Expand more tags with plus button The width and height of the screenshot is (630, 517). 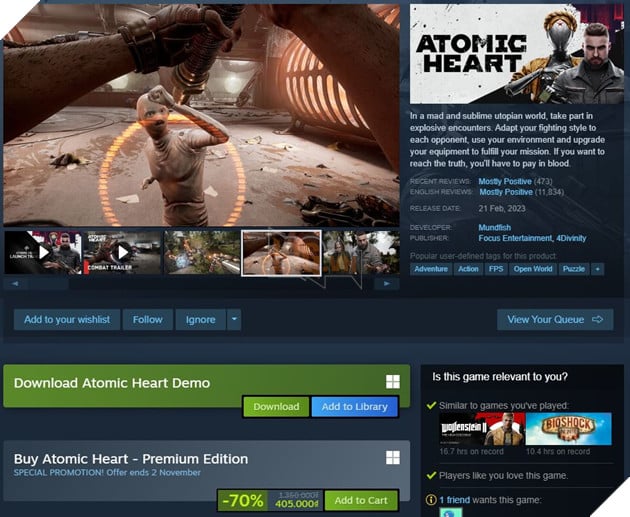[597, 269]
